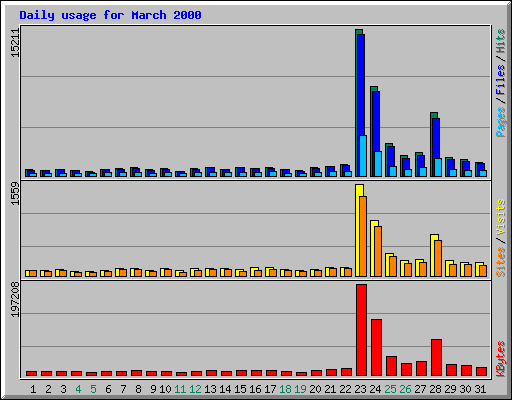Screen dimensions: 512x400
Task: Click the orange sites bar for day 25
Action: [393, 266]
